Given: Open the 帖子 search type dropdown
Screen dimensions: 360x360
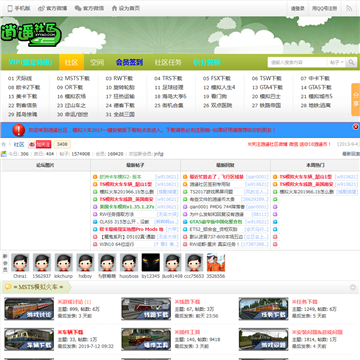Looking at the screenshot, I should (x=337, y=62).
